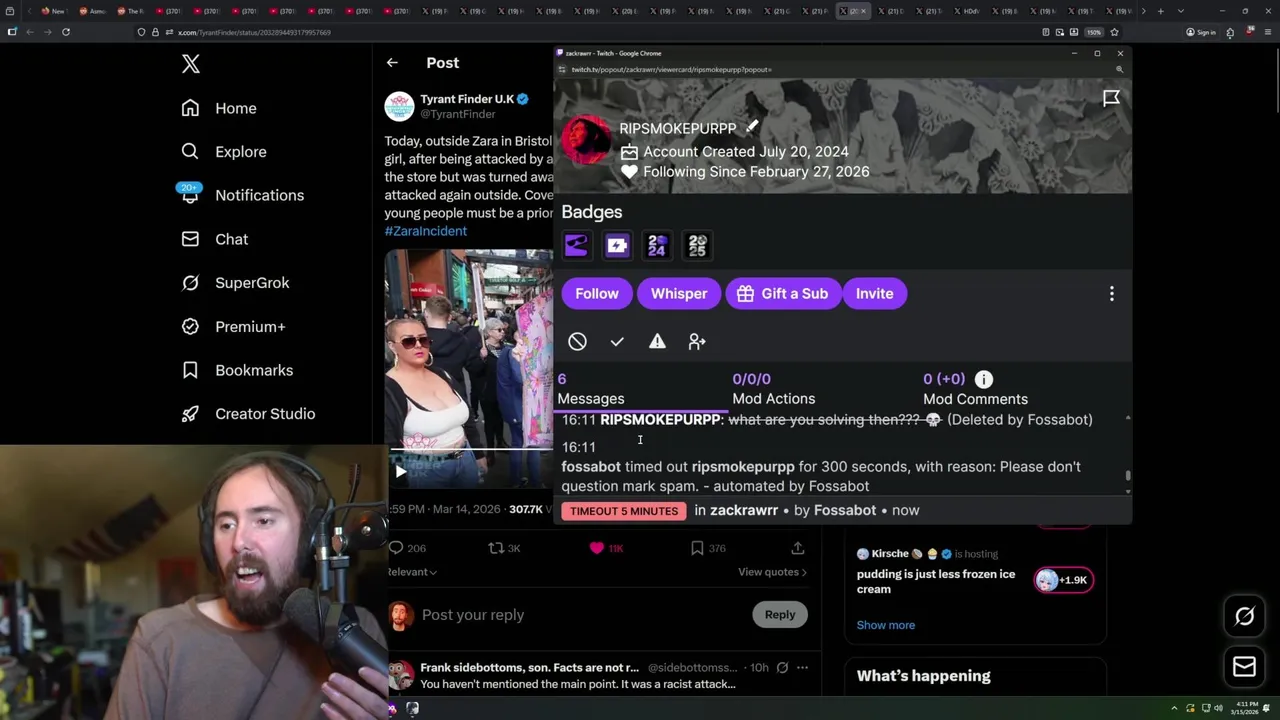Toggle the bookmark icon with 376 saves

[697, 548]
